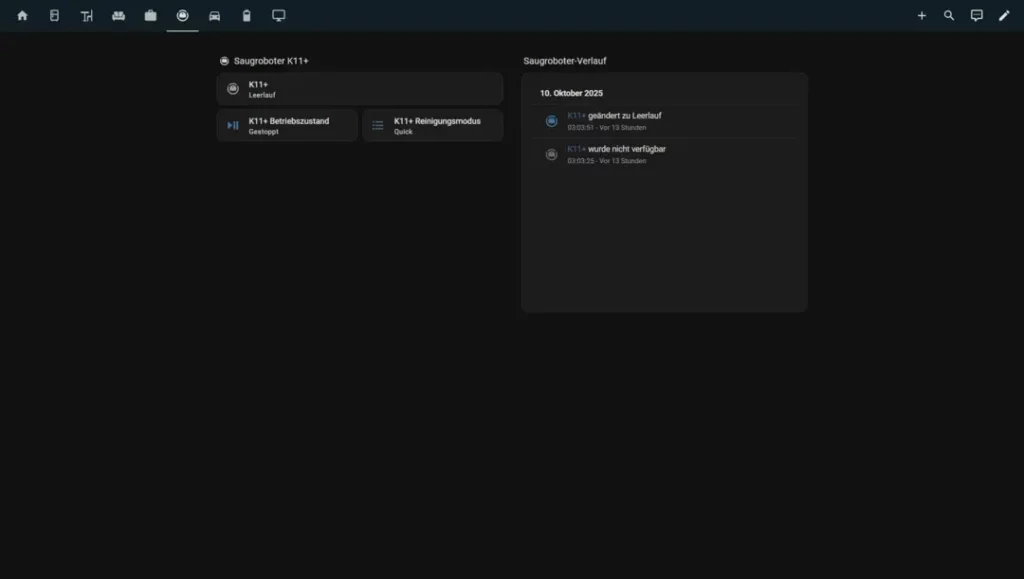Screen dimensions: 1024x579
Task: Open the table and chair tab
Action: pos(87,16)
